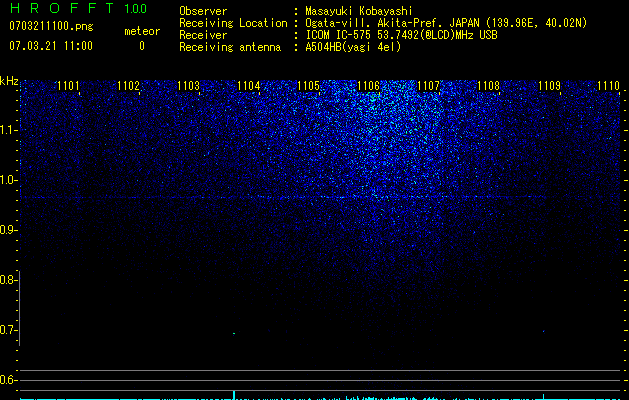Click time marker 1101
Screen dimensions: 629x400
pyautogui.click(x=68, y=85)
